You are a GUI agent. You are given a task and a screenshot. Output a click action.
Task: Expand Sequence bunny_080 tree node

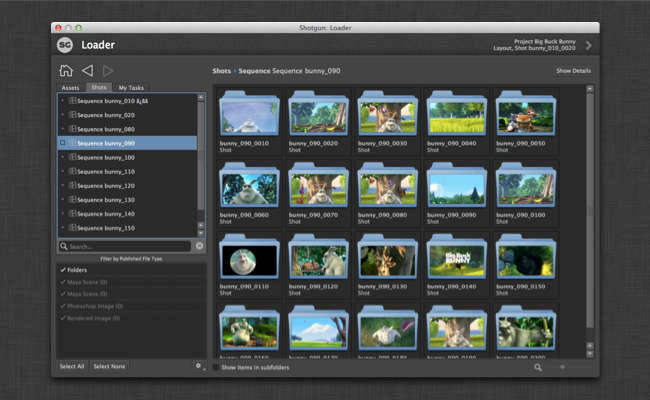(63, 129)
